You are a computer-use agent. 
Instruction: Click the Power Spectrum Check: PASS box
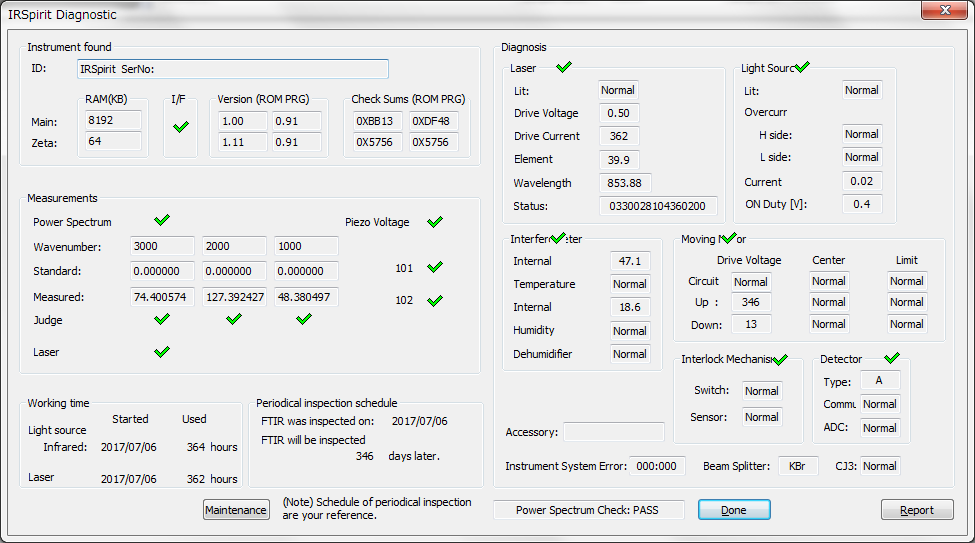588,510
